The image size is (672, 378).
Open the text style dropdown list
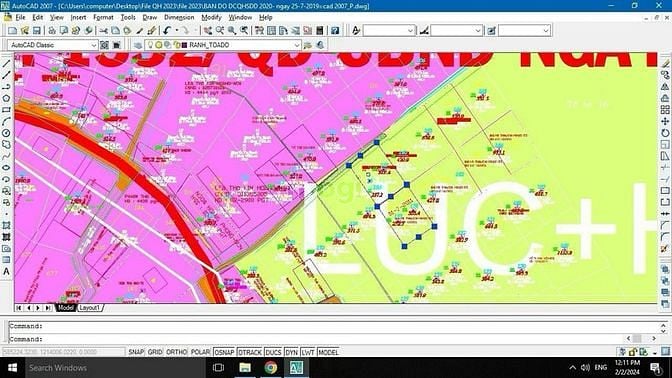410,30
